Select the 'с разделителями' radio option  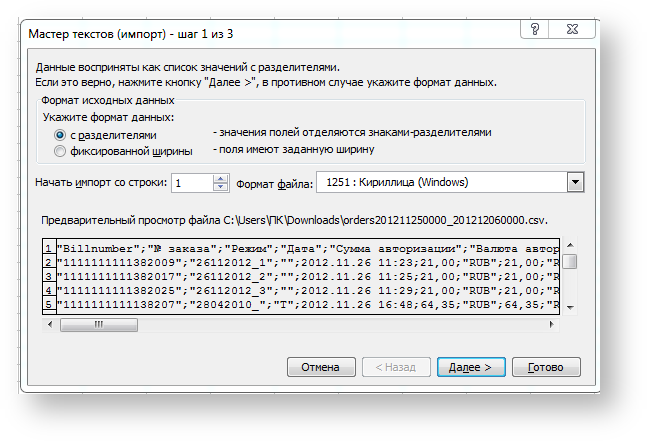coord(61,134)
